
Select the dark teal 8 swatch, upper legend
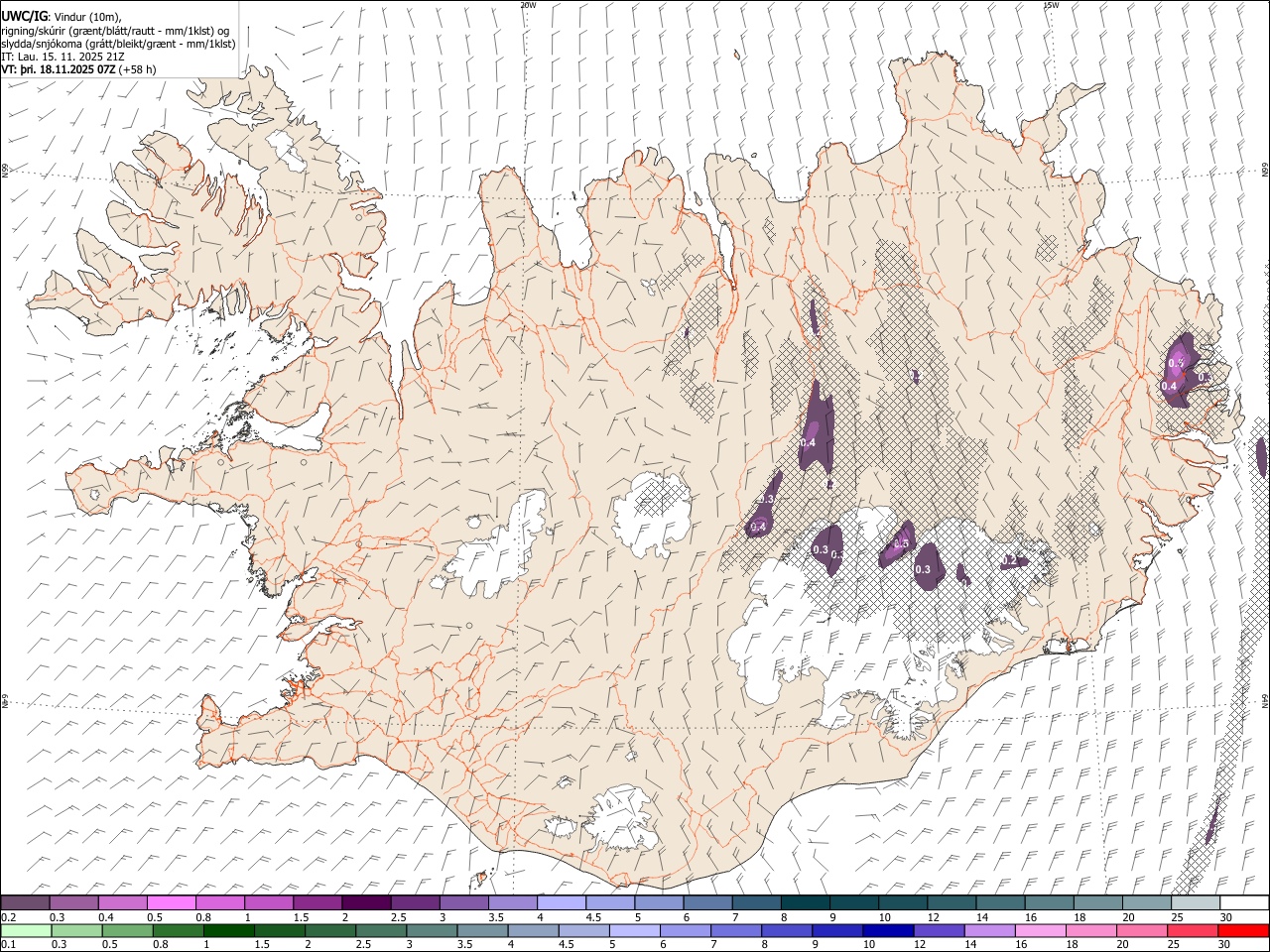(805, 902)
